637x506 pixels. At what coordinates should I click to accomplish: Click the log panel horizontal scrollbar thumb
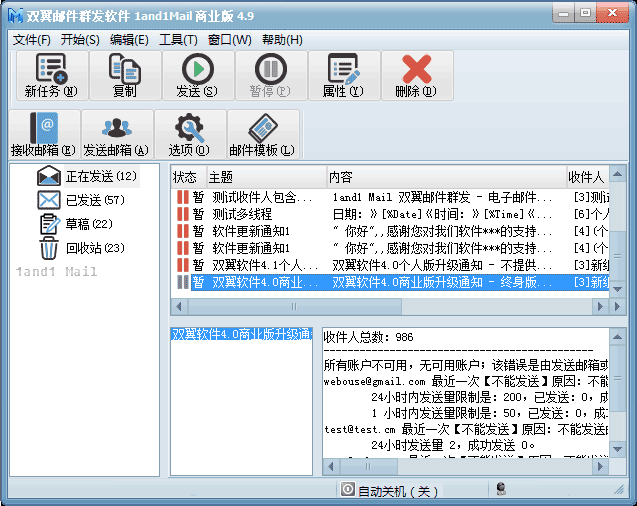click(x=368, y=467)
